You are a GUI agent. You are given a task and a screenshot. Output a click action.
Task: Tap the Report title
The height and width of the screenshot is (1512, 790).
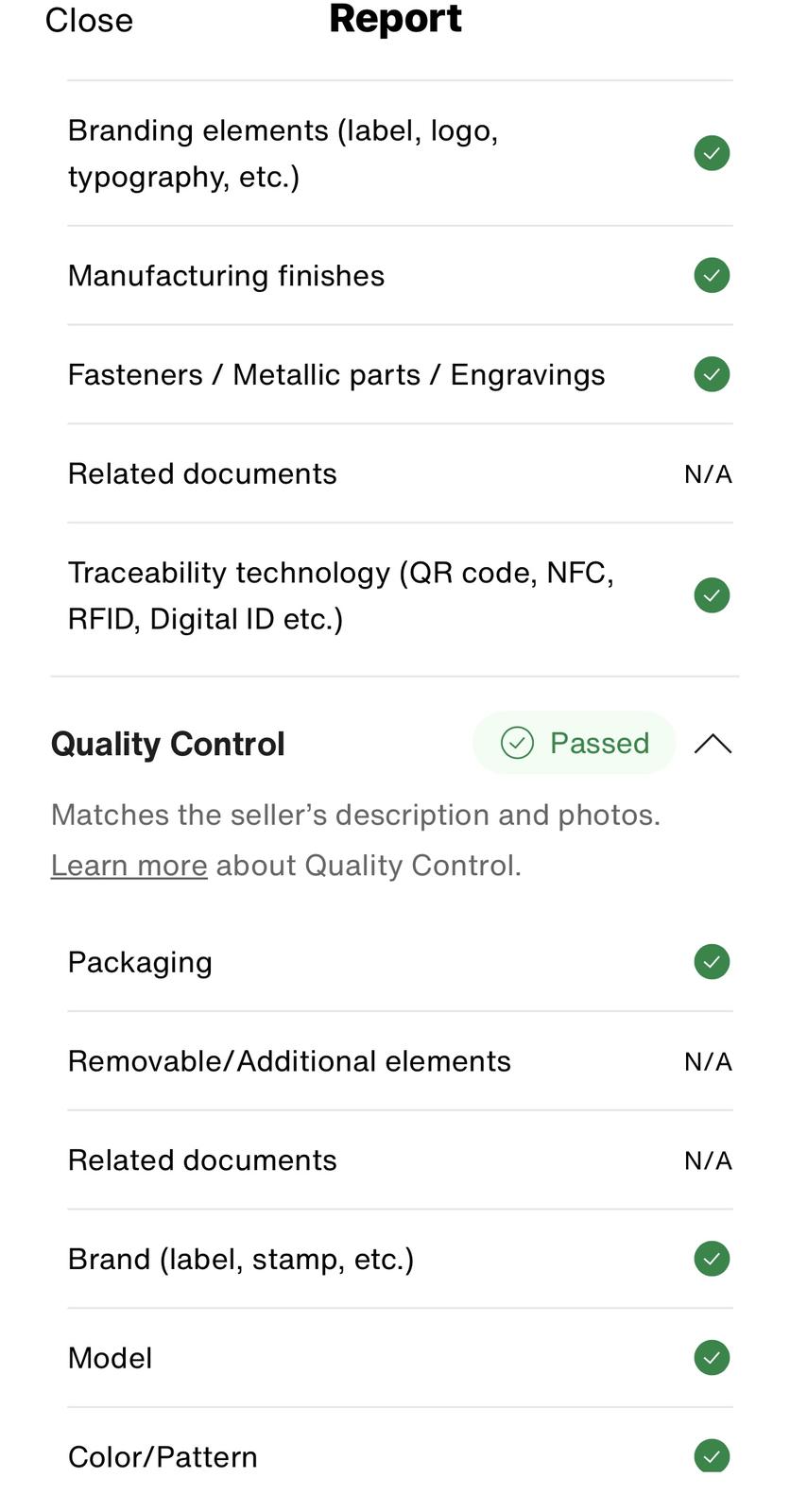tap(395, 19)
